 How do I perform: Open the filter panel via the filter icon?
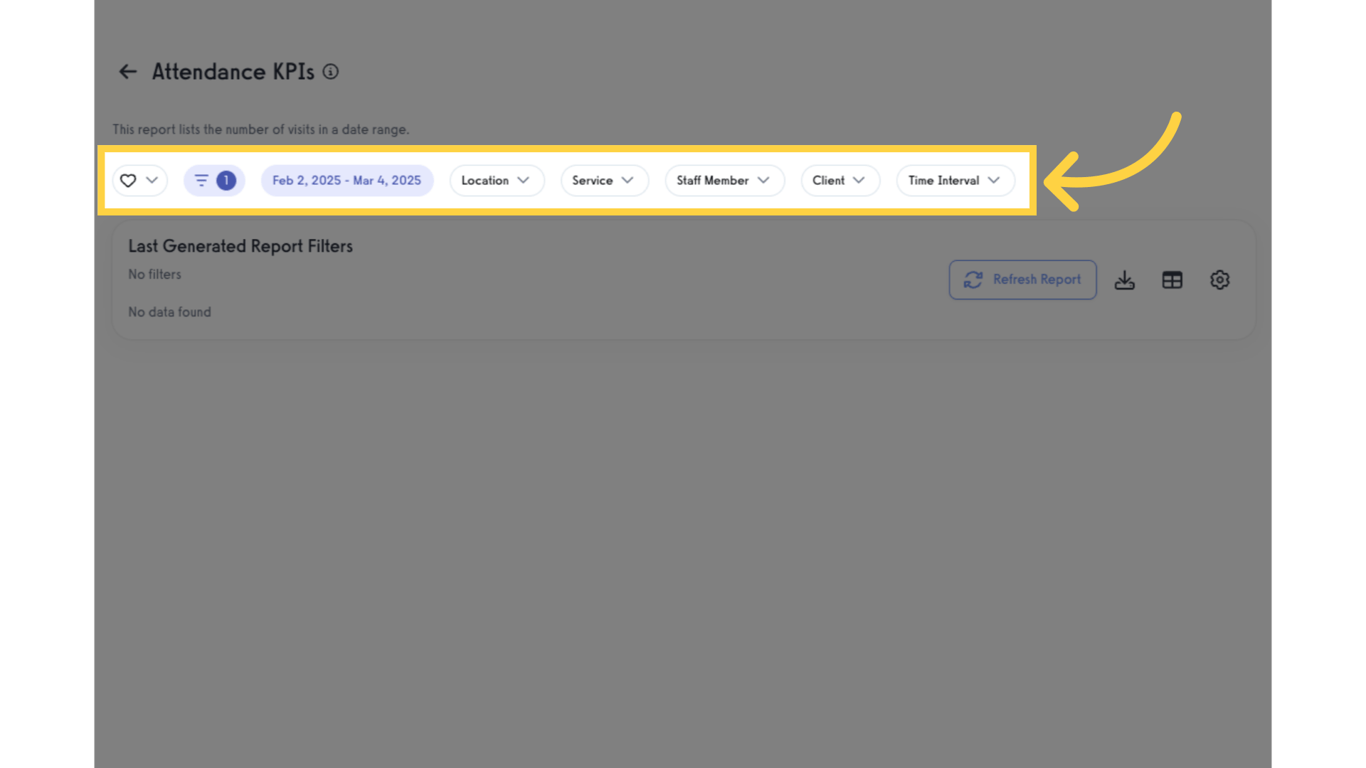[x=202, y=180]
